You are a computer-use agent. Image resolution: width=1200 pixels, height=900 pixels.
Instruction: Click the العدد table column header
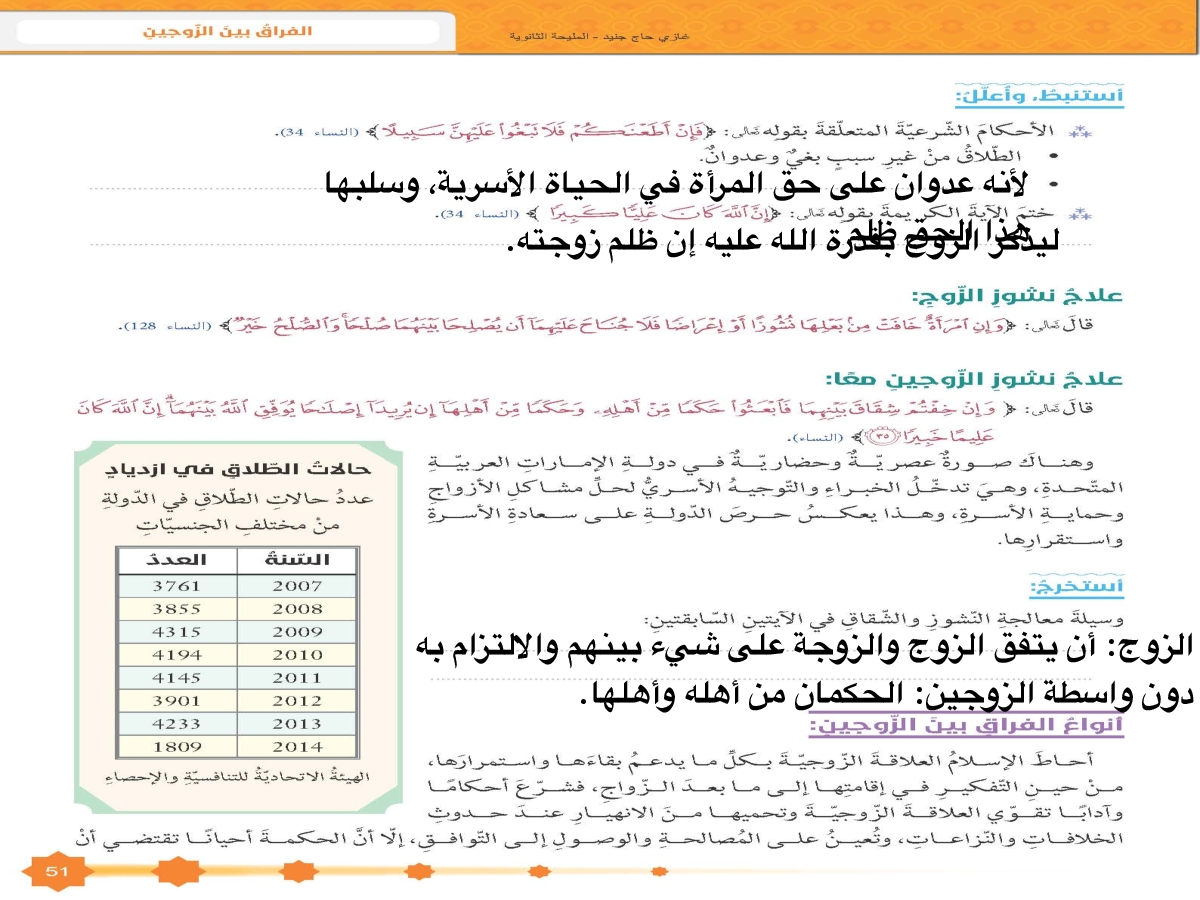pos(177,560)
